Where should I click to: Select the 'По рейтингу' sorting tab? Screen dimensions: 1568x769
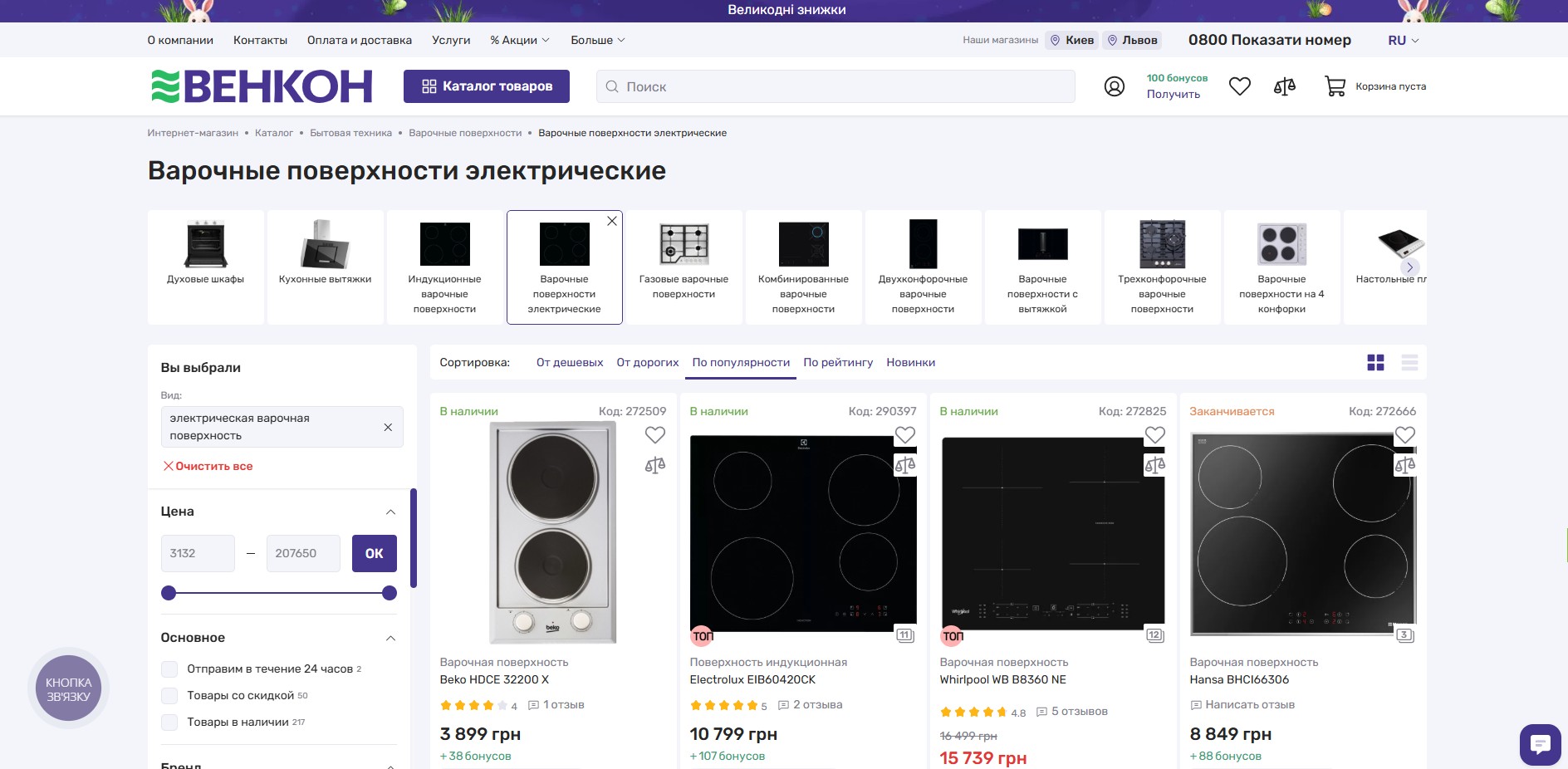(837, 363)
